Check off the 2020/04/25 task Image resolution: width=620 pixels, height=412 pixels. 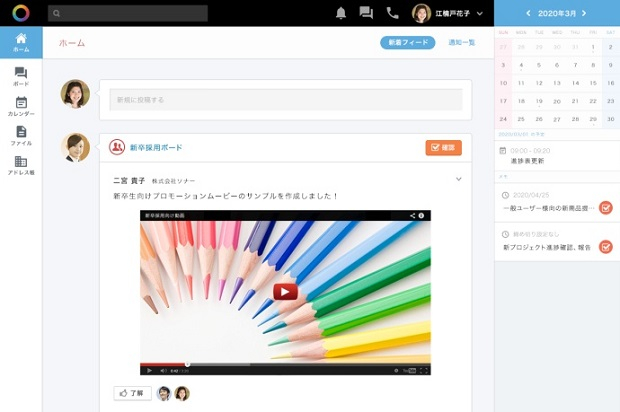click(605, 208)
